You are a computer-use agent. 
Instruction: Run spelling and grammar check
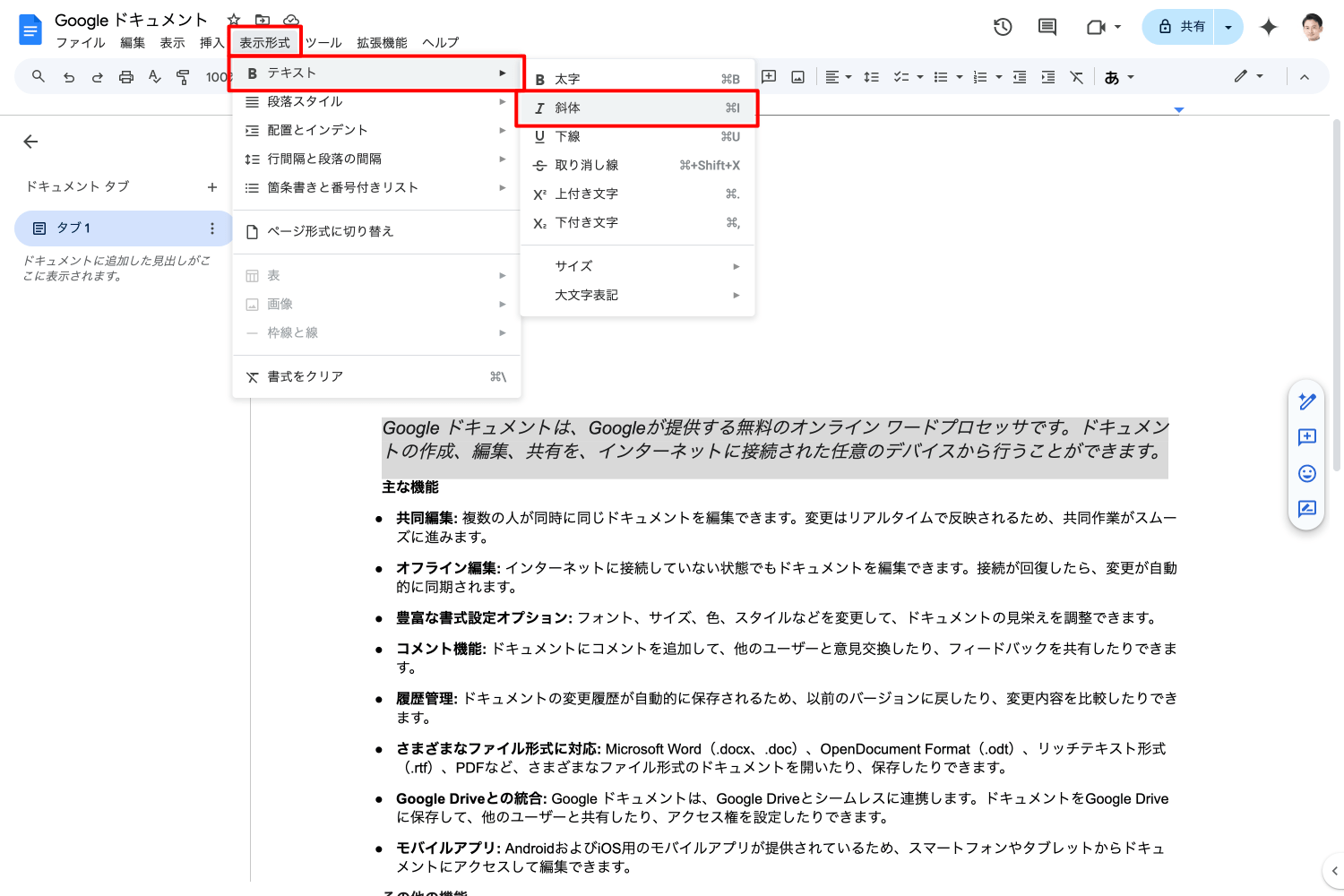click(155, 77)
